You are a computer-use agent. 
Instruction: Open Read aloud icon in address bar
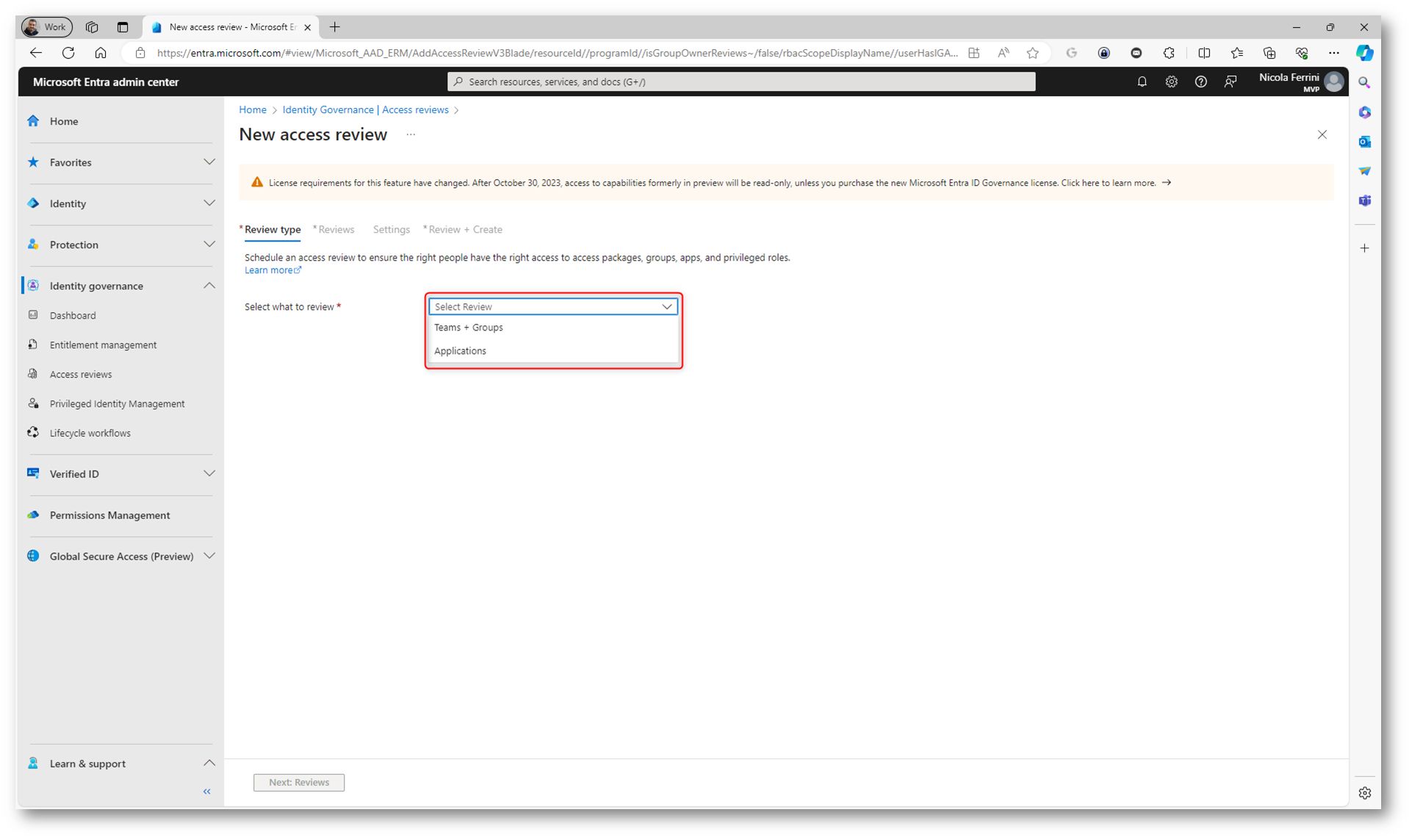(x=1003, y=53)
